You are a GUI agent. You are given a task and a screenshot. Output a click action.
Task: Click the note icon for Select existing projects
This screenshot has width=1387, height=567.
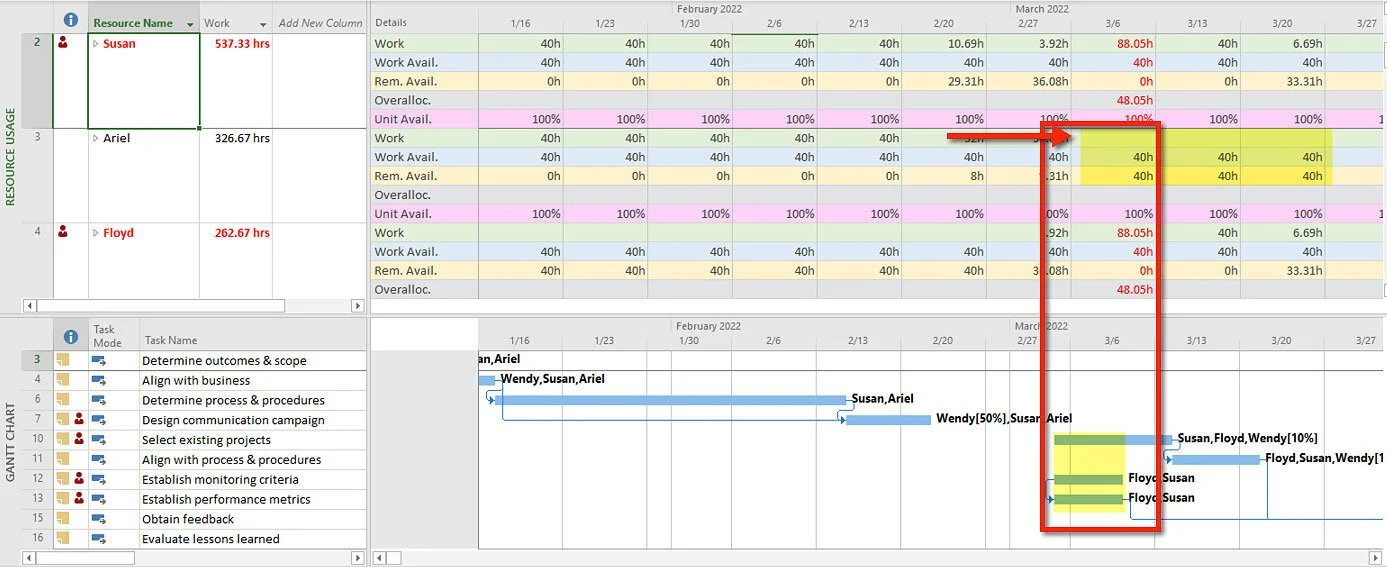point(62,439)
